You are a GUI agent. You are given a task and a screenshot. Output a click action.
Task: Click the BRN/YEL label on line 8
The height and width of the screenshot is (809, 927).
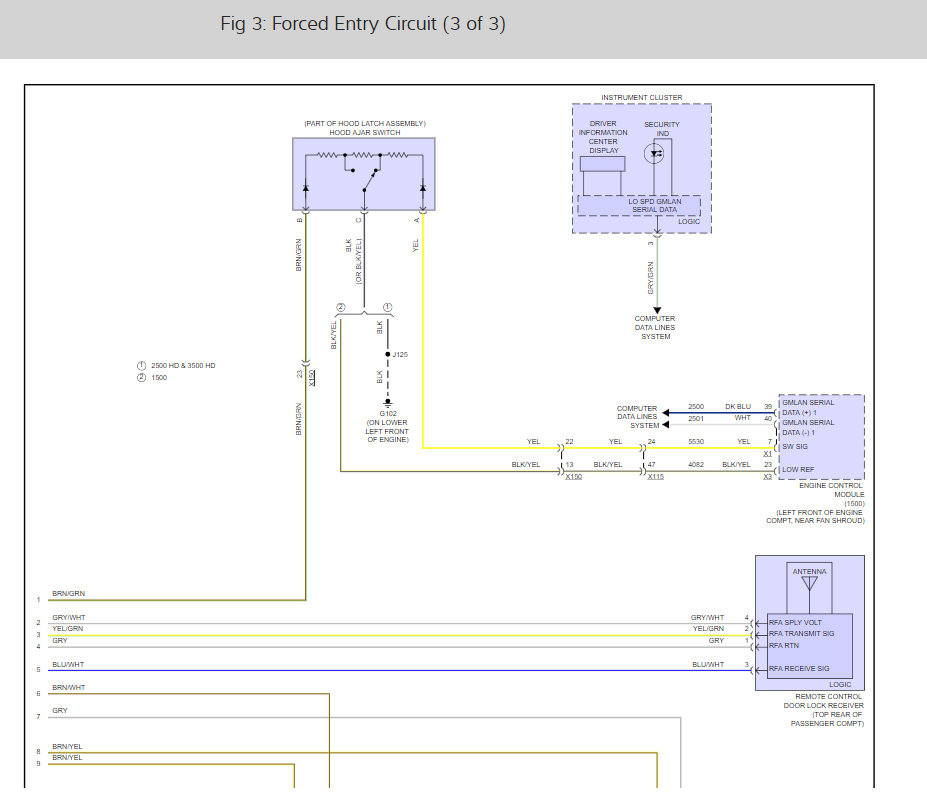[67, 746]
